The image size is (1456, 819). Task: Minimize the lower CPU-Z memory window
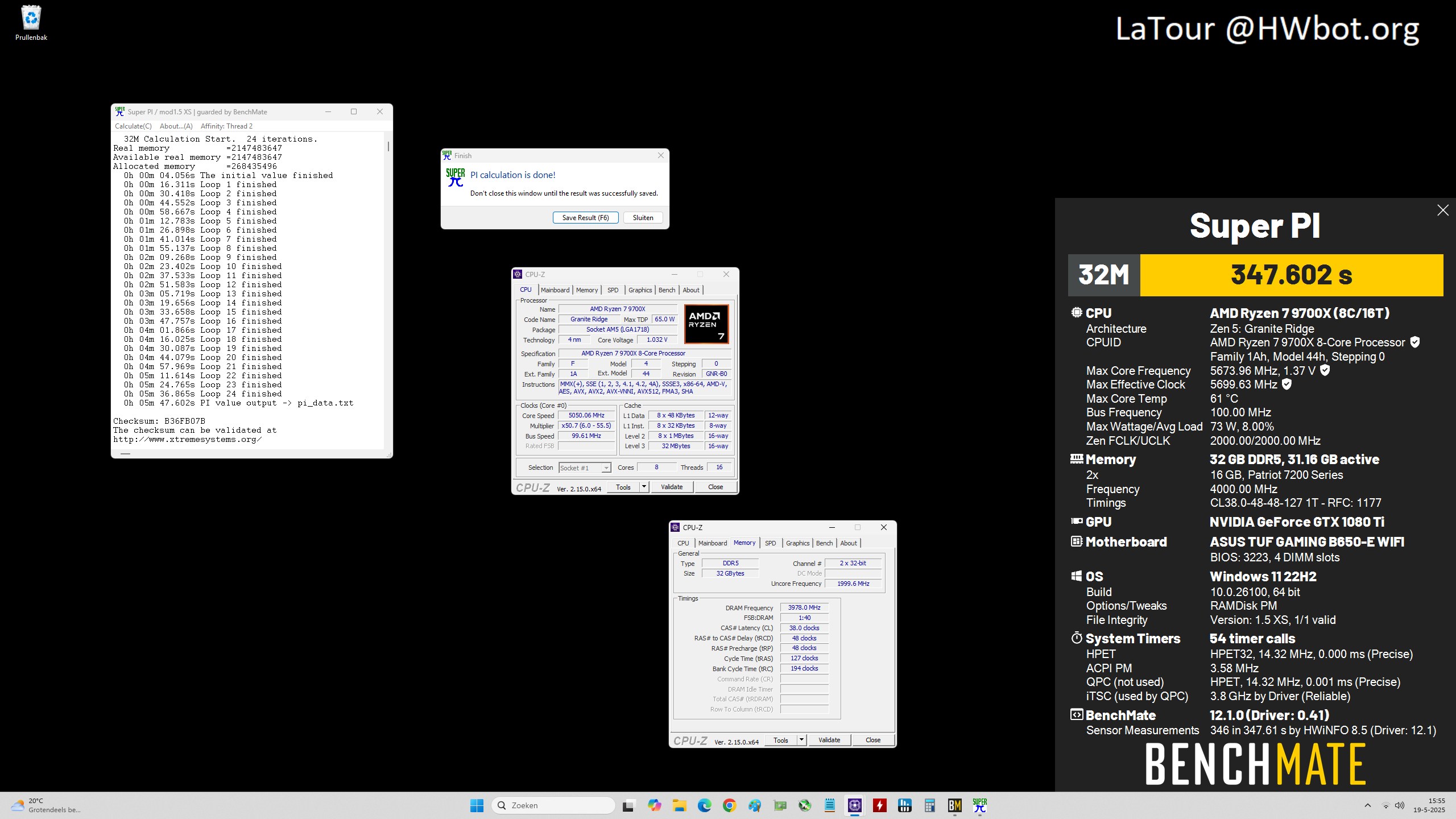coord(832,527)
